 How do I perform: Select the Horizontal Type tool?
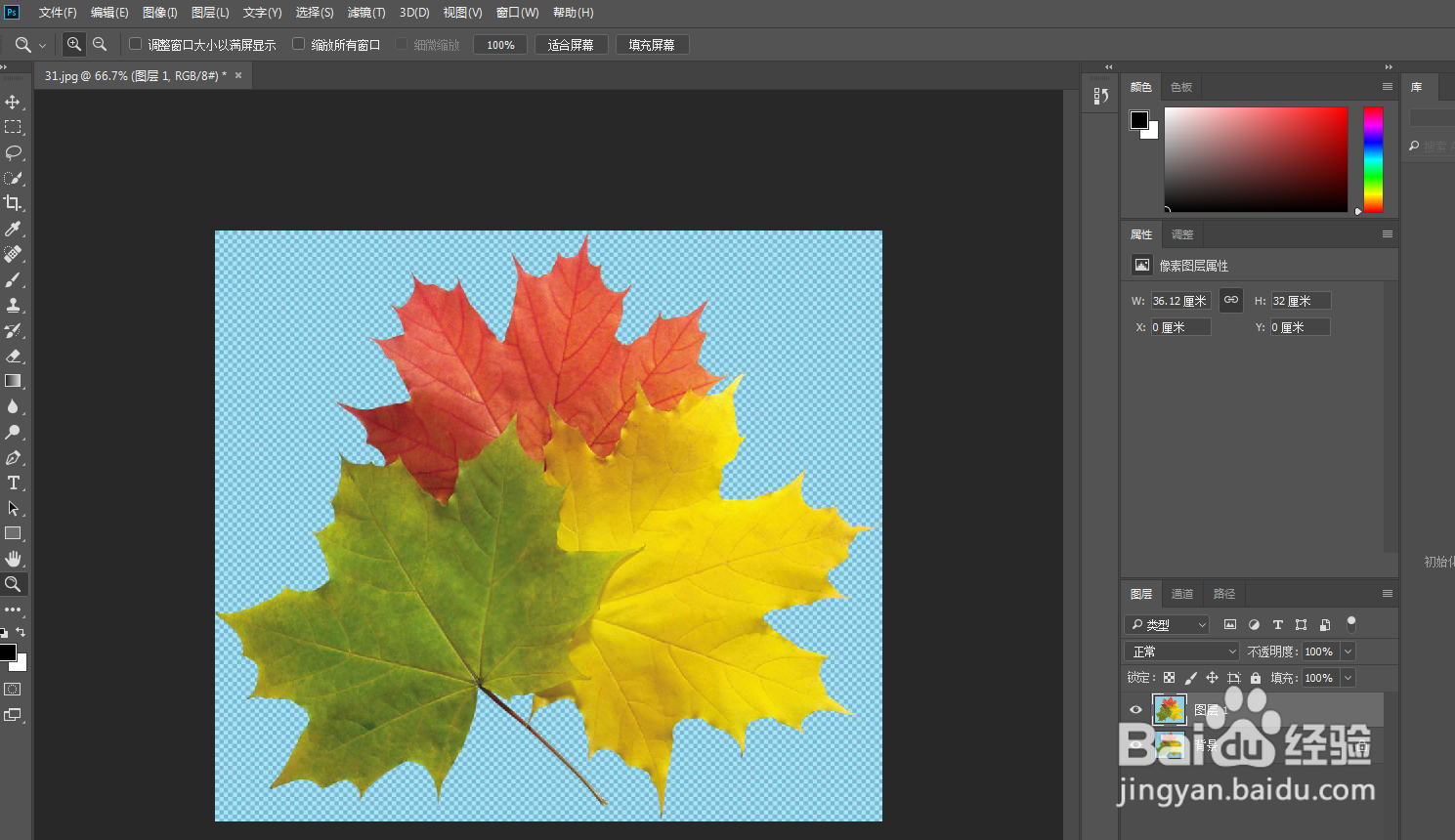pos(13,483)
